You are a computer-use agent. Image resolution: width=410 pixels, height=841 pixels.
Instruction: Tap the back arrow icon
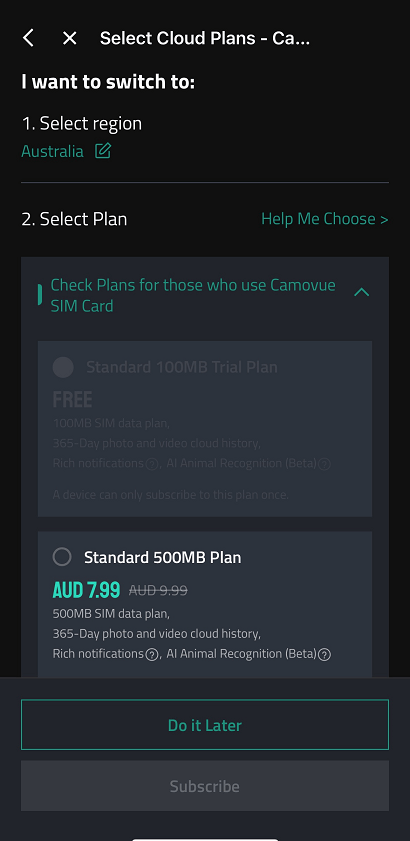(x=28, y=38)
